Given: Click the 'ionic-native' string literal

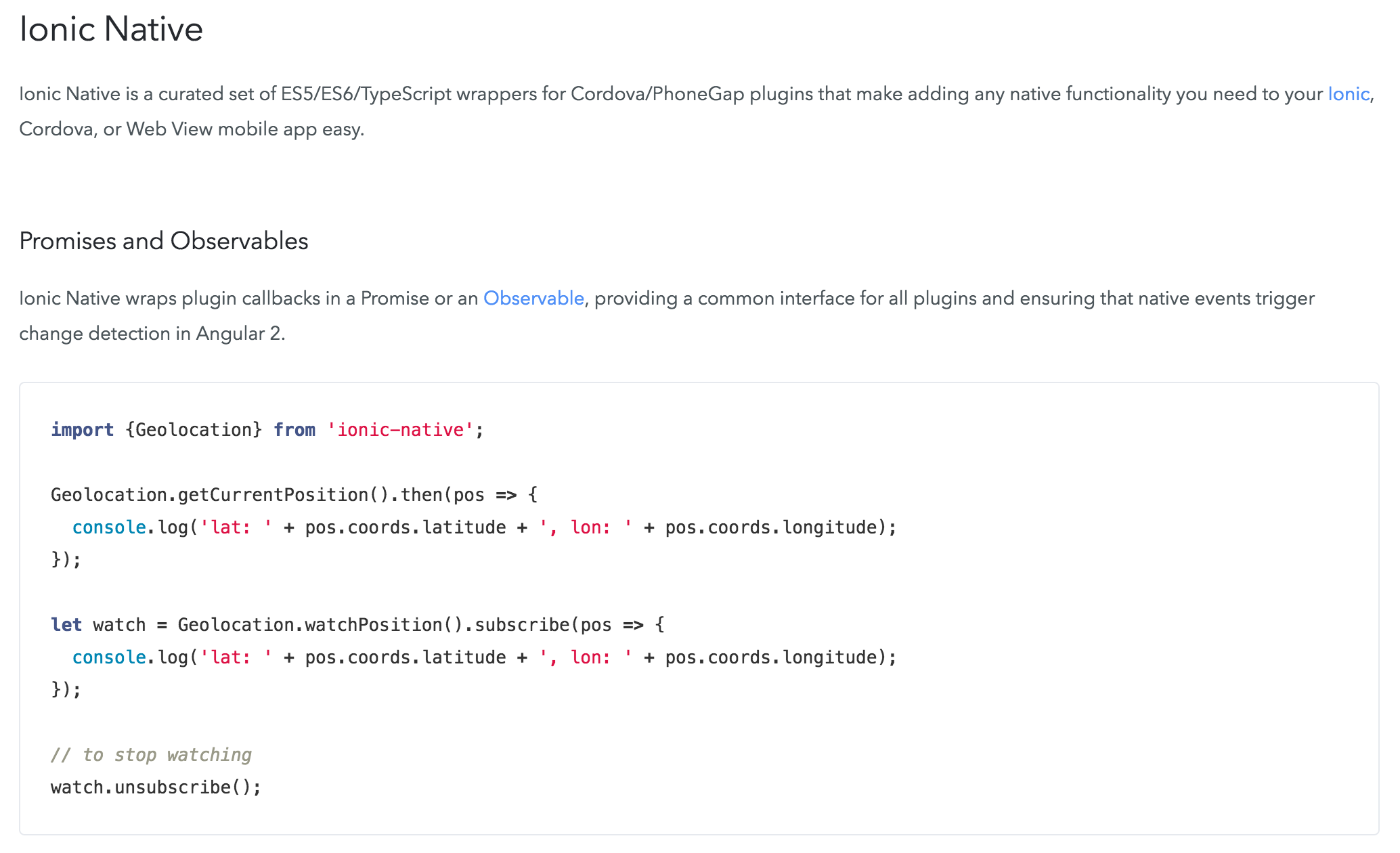Looking at the screenshot, I should (400, 430).
